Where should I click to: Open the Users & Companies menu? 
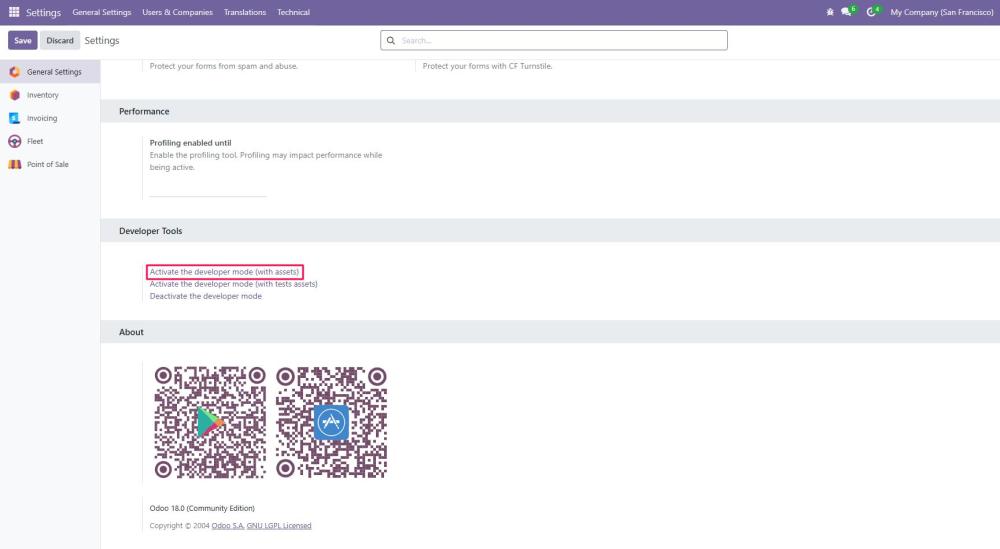177,12
